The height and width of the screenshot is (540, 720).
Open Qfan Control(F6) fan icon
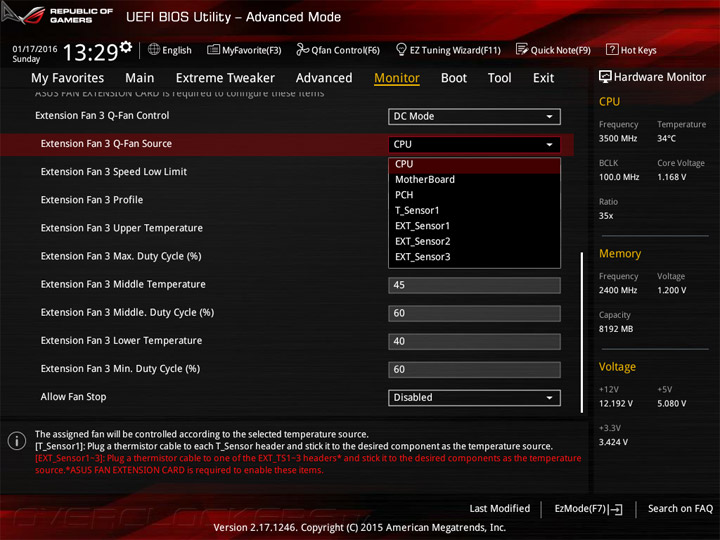(x=302, y=49)
